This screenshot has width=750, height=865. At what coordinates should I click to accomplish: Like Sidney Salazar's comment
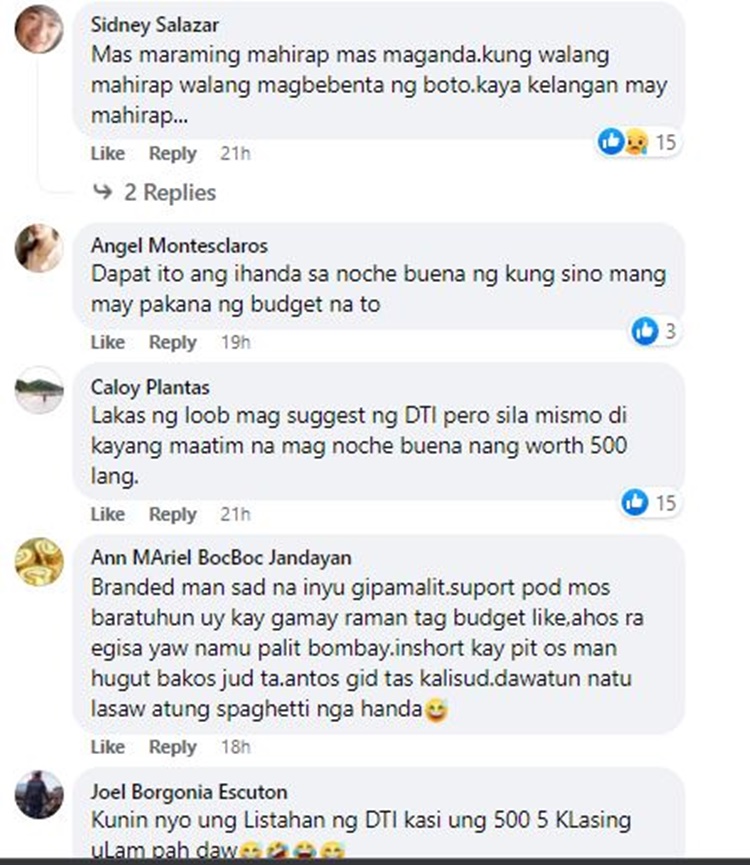coord(108,153)
